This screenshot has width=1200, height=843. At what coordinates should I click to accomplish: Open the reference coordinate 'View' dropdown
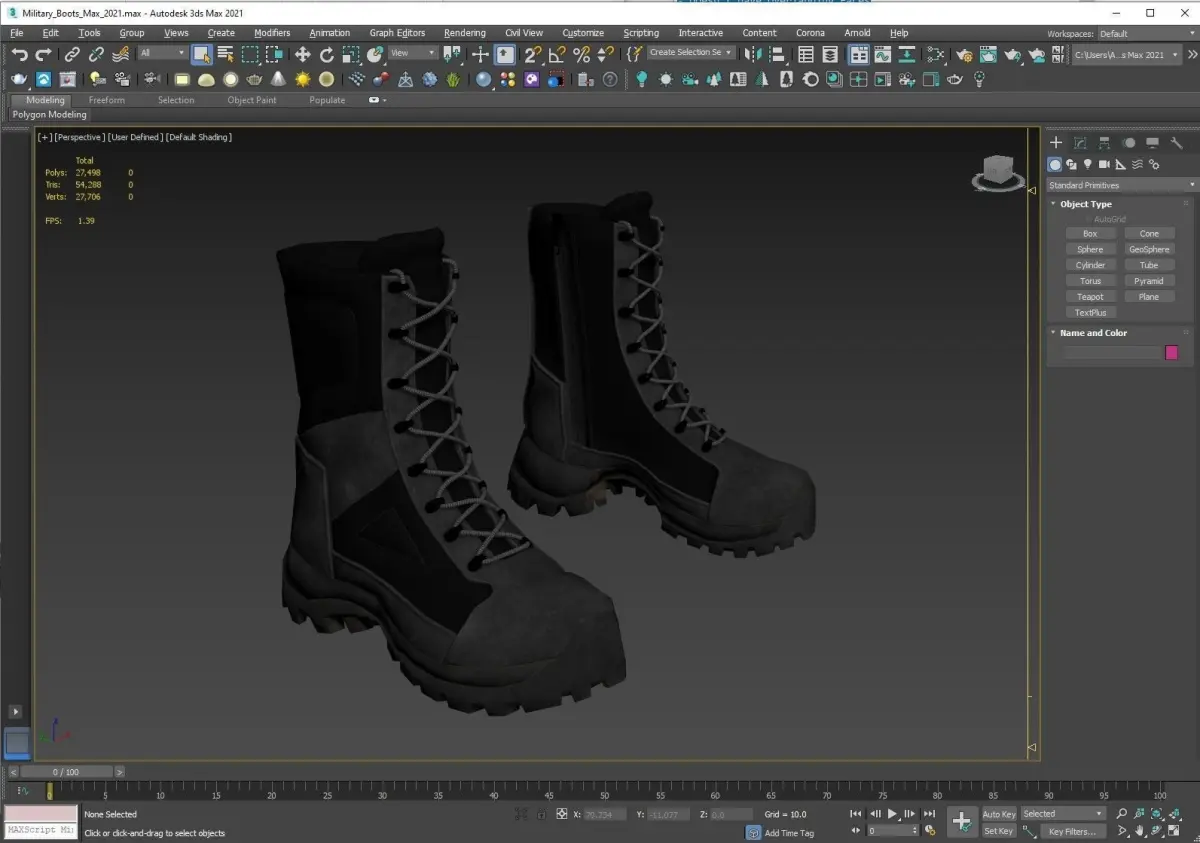tap(413, 53)
